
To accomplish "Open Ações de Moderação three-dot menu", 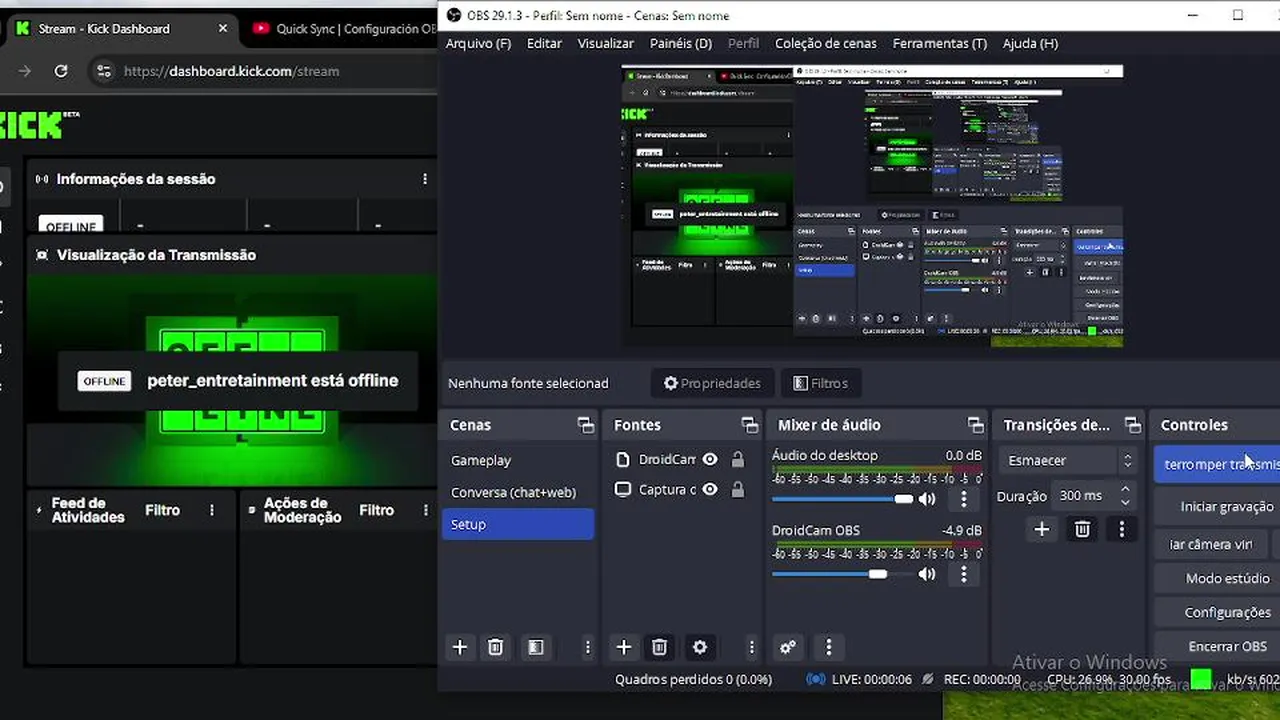I will click(x=425, y=510).
